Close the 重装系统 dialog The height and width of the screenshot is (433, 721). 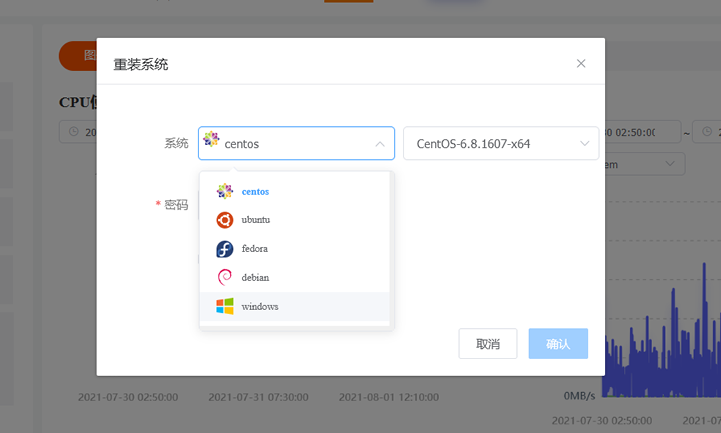[581, 63]
